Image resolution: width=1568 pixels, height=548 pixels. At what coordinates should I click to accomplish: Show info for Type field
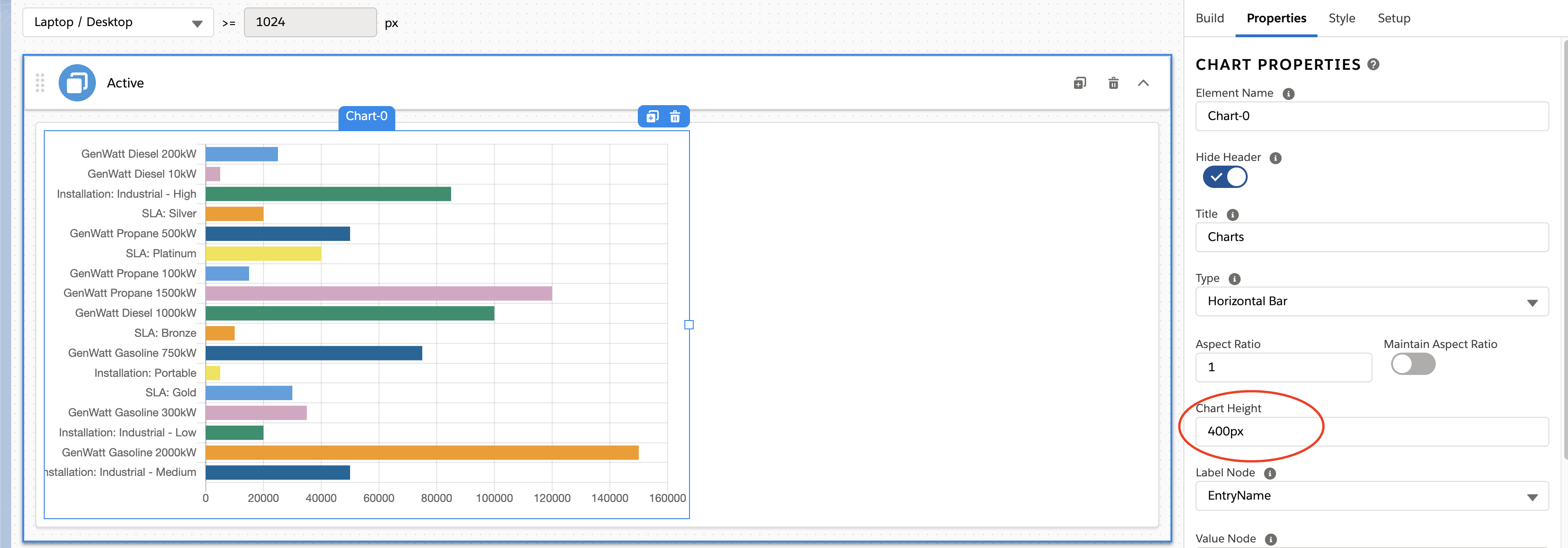tap(1235, 279)
